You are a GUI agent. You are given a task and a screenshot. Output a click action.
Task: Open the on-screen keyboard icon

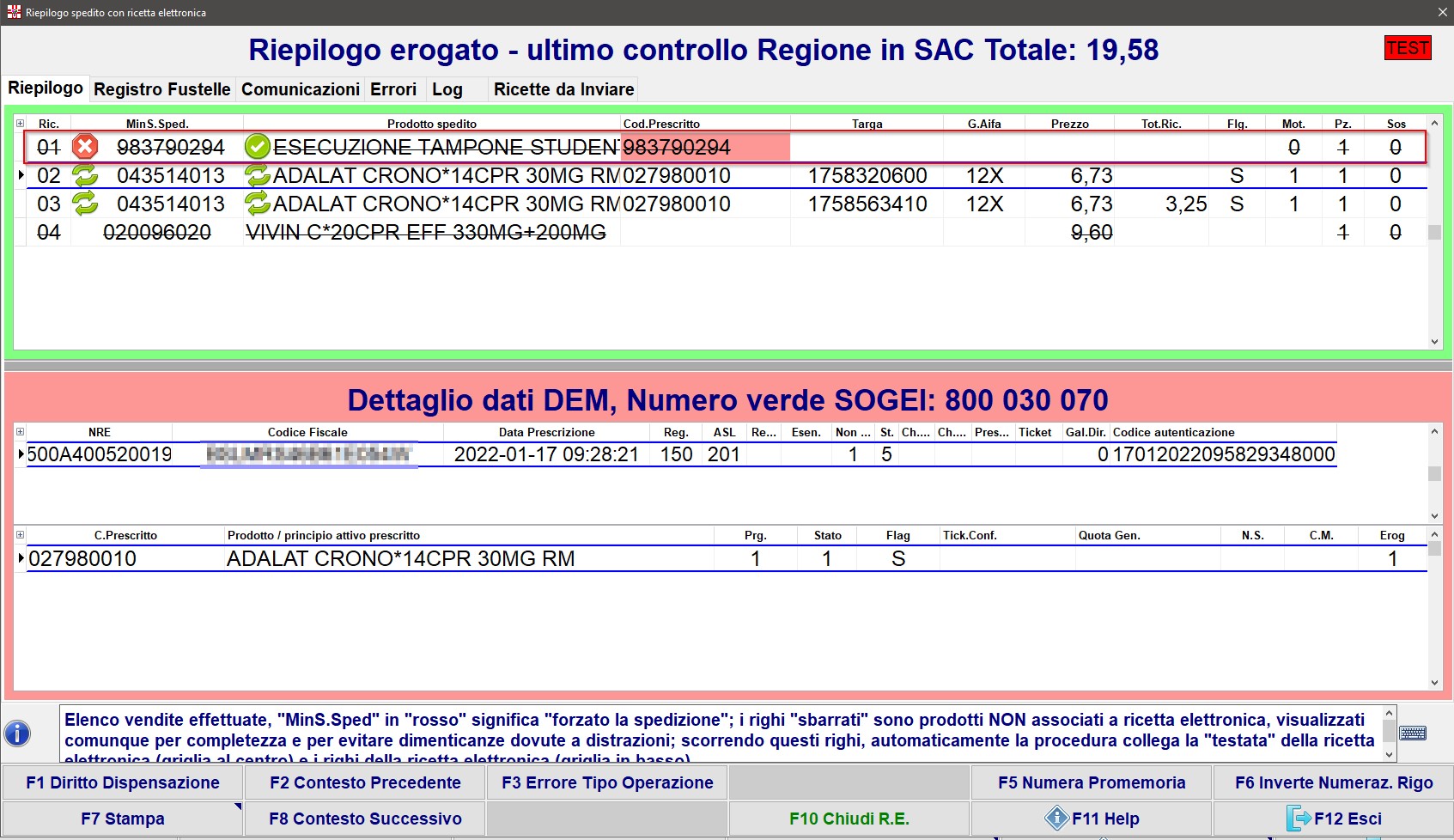point(1413,733)
